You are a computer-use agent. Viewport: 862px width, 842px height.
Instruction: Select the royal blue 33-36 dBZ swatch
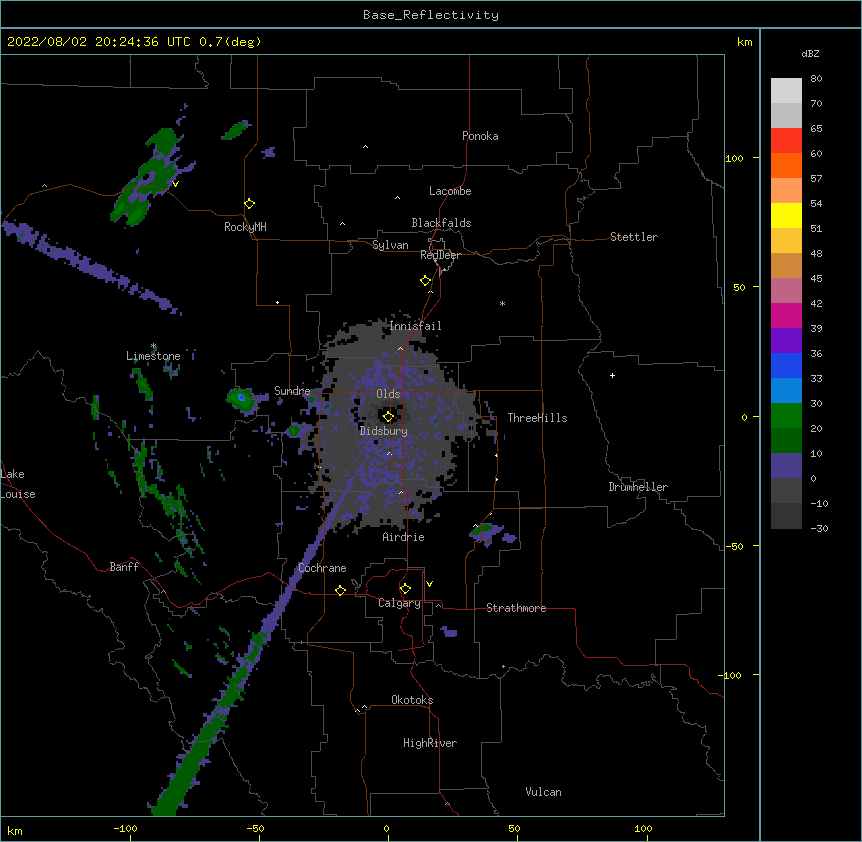coord(786,365)
